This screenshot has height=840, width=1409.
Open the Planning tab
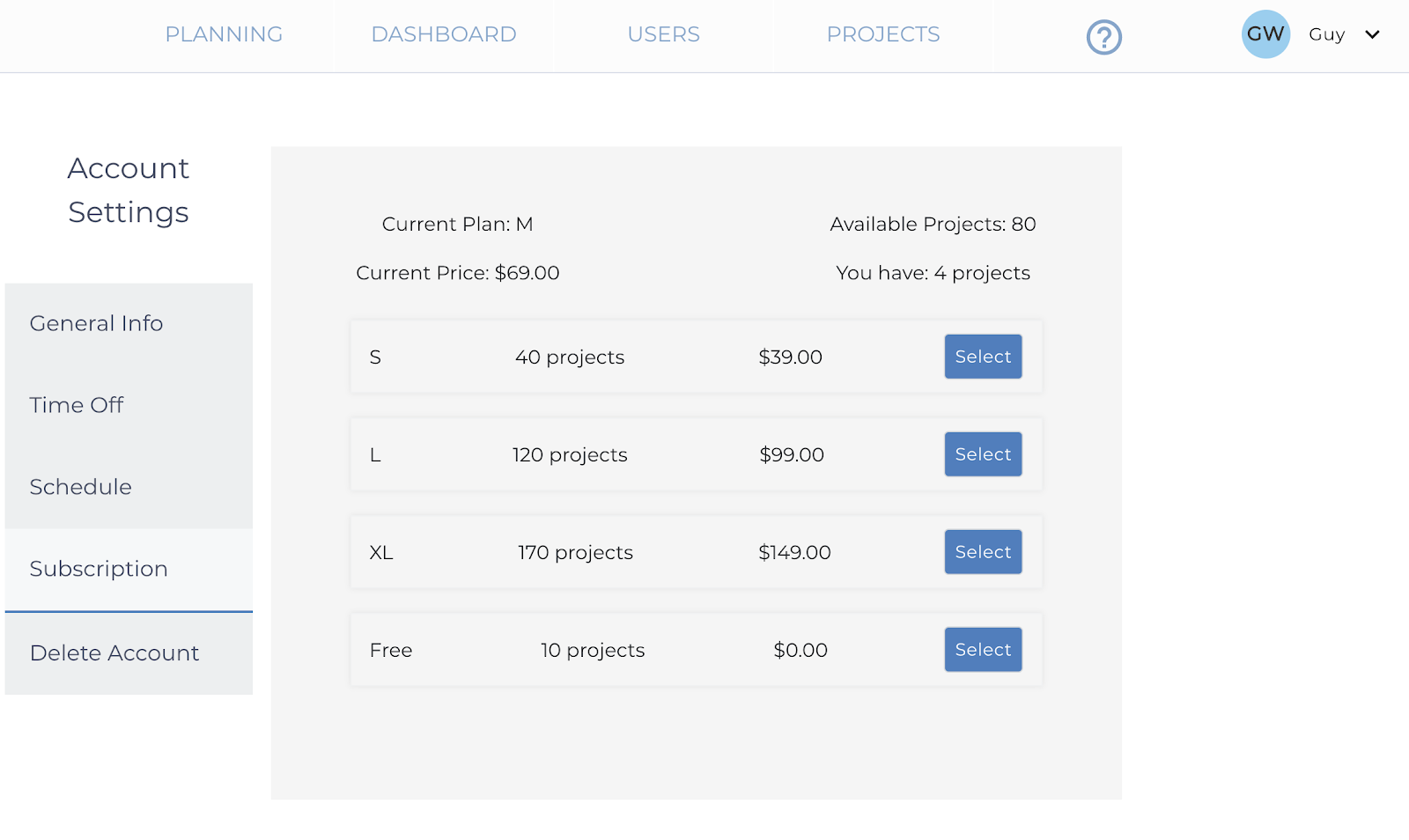point(224,34)
